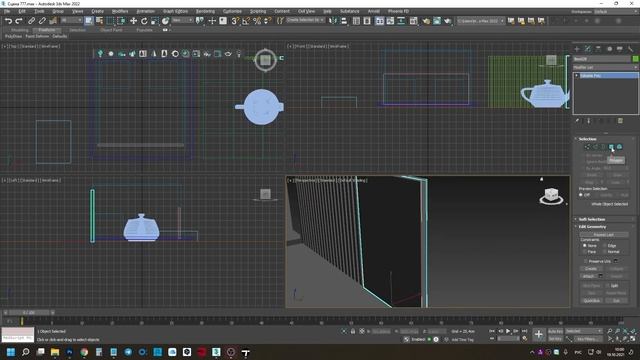The width and height of the screenshot is (640, 360).
Task: Click the Create button in Edit Geometry
Action: [591, 269]
